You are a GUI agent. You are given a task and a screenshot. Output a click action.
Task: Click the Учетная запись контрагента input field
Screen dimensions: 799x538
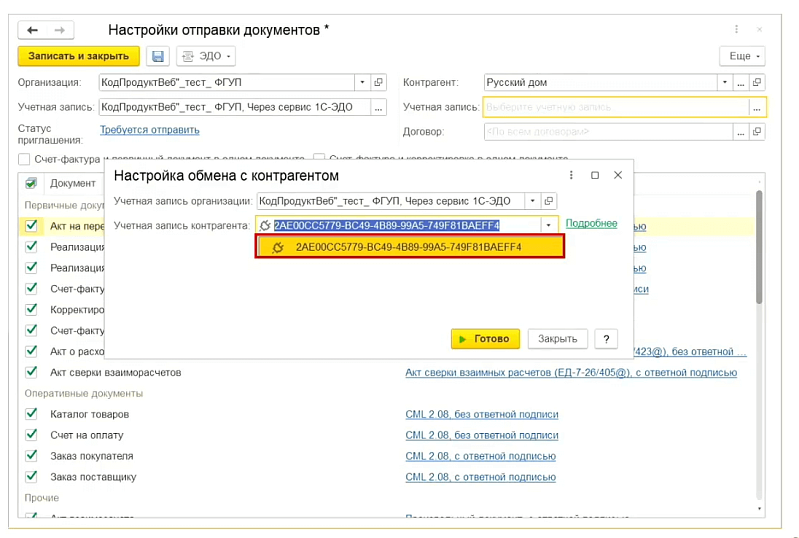(x=398, y=225)
